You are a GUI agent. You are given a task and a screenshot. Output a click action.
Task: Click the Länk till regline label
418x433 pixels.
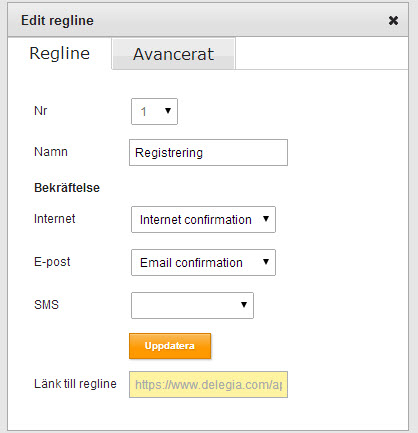click(75, 384)
